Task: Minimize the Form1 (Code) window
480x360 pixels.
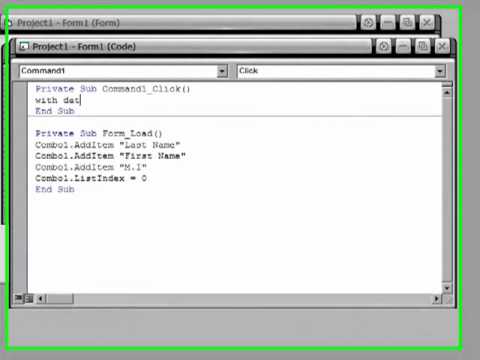Action: coord(403,46)
